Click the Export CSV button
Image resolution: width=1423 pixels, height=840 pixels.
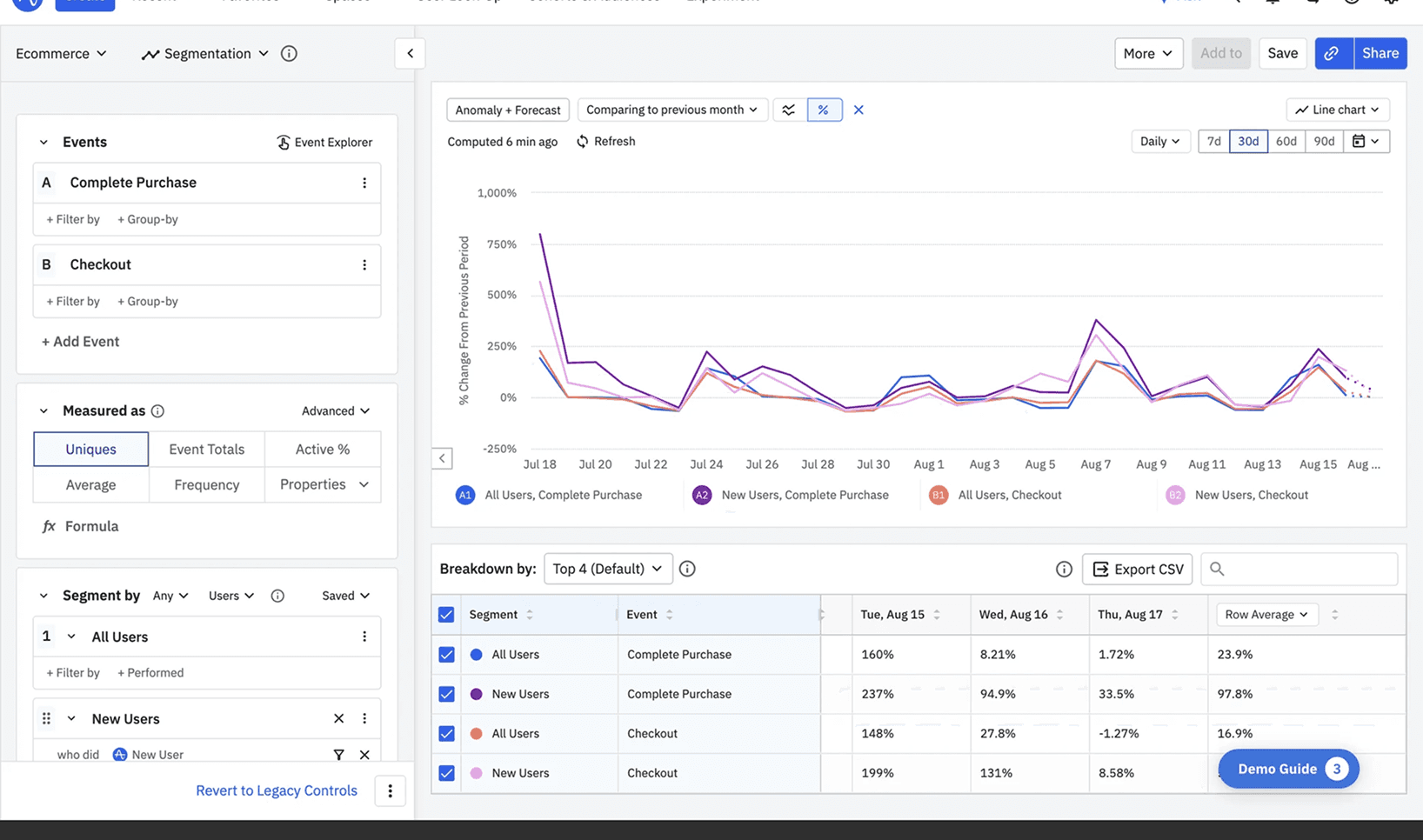[1138, 569]
